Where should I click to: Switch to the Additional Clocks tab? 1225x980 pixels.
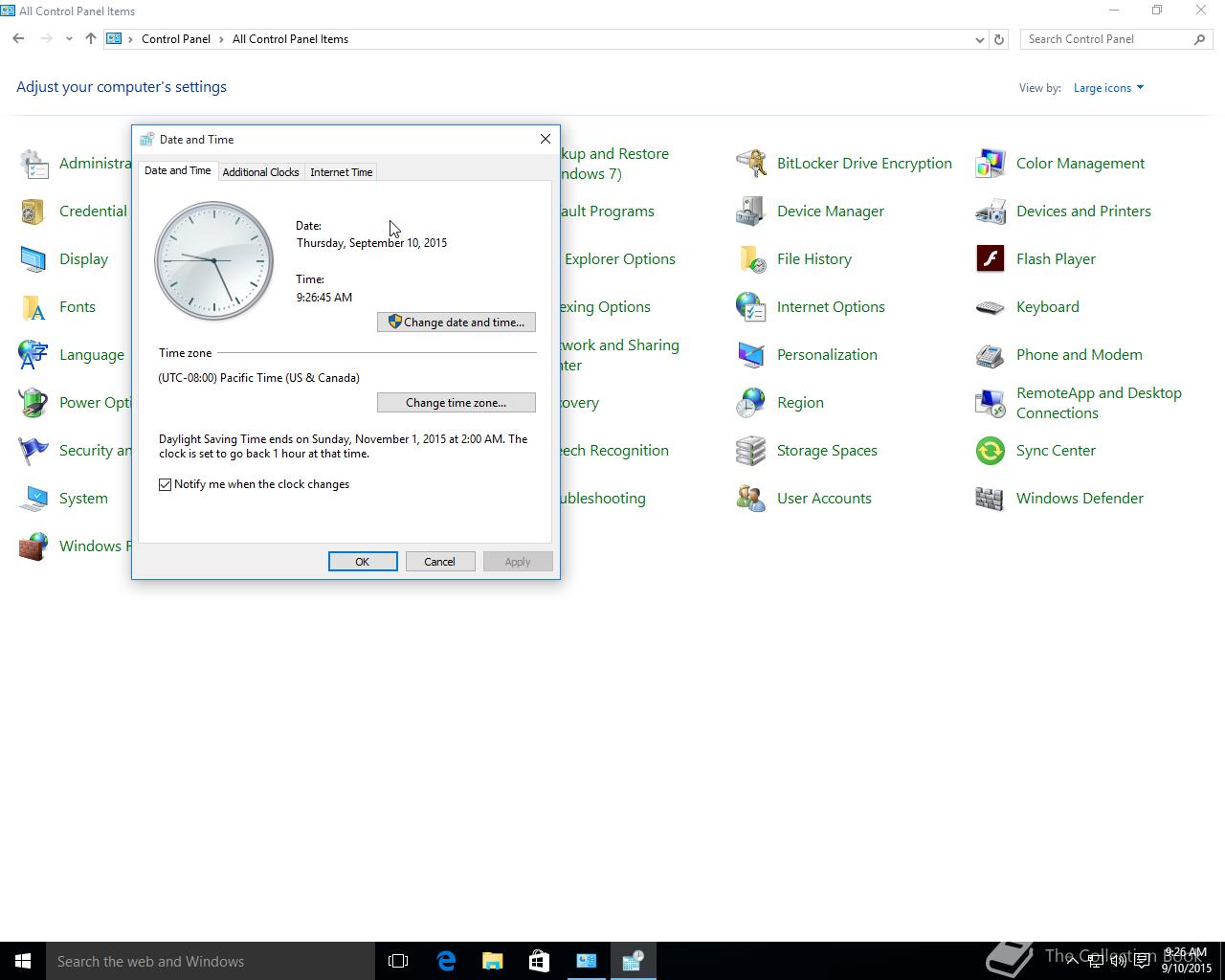click(x=260, y=172)
